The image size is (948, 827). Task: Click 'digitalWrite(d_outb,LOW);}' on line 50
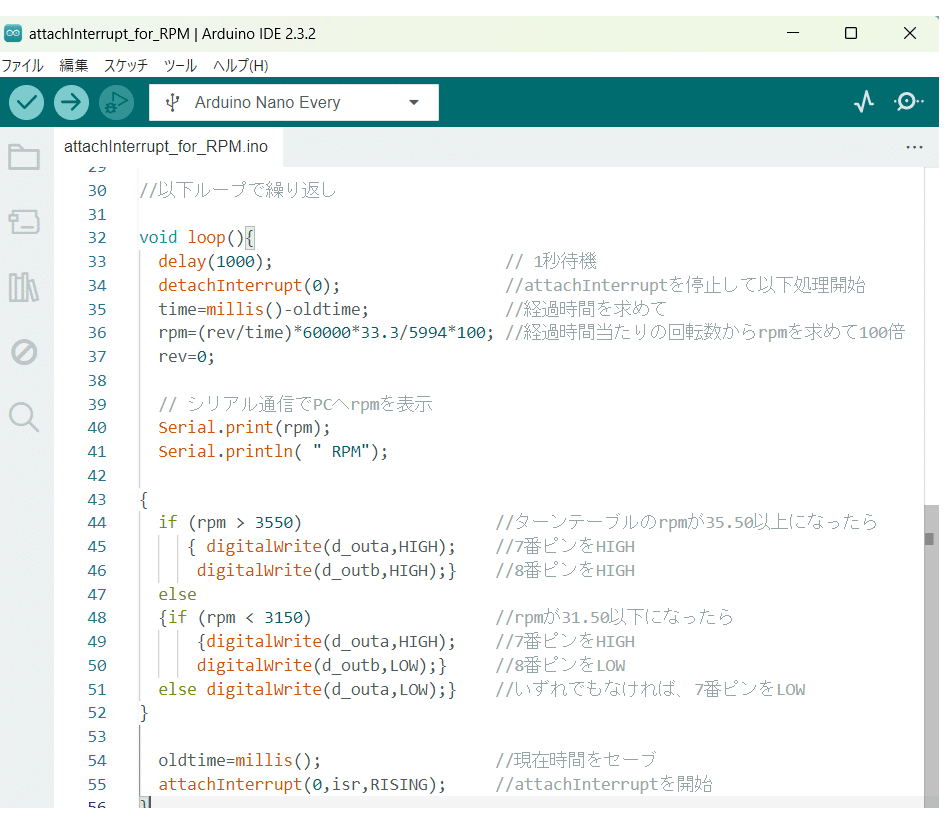coord(322,666)
